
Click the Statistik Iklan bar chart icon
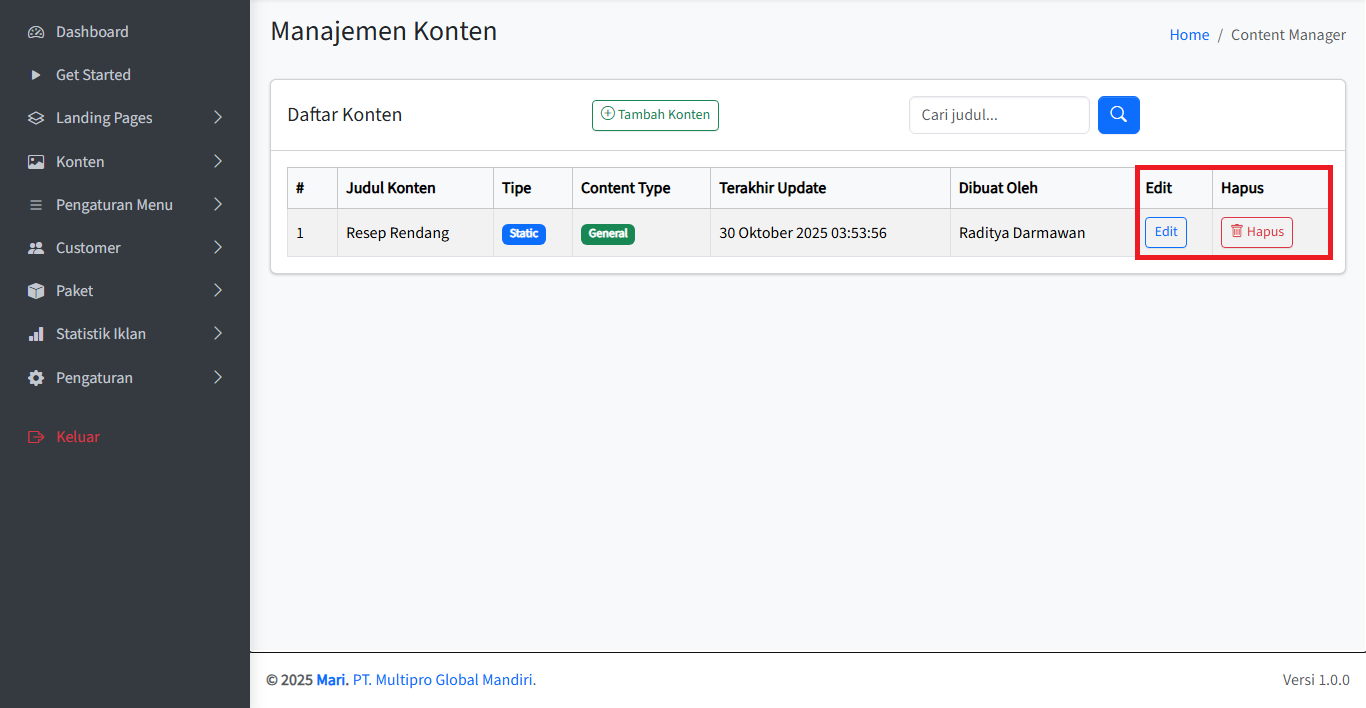coord(36,334)
